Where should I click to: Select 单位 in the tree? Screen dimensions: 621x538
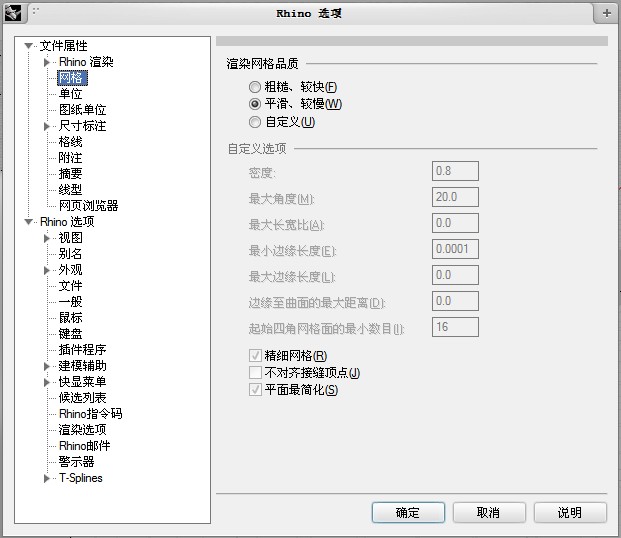click(70, 94)
